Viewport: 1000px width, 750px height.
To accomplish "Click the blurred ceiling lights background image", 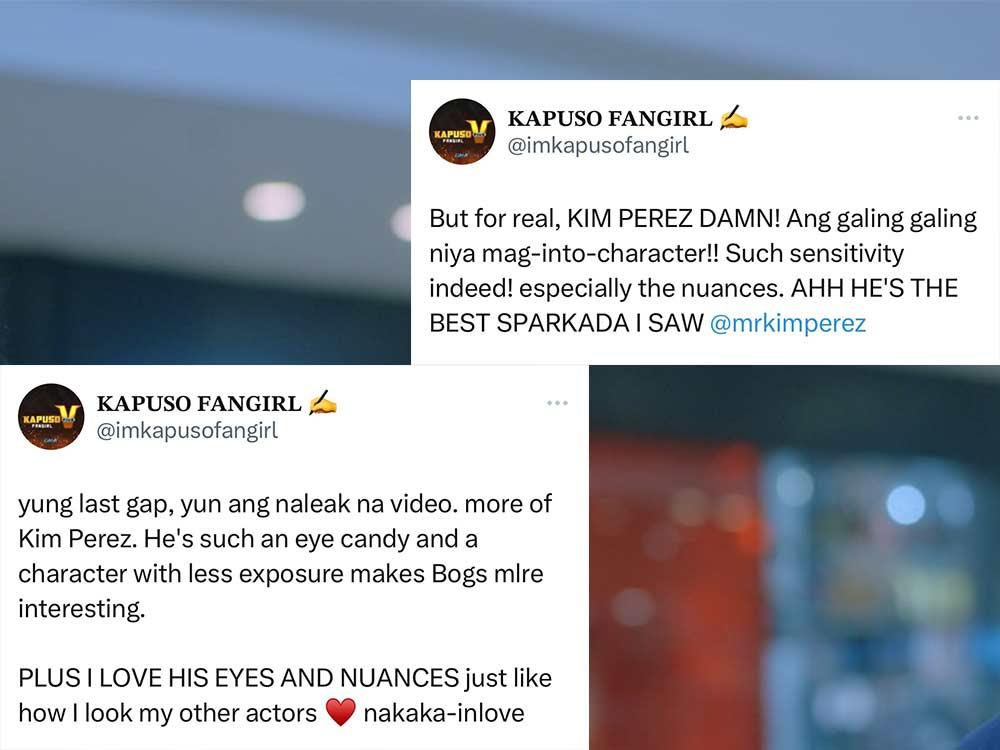I will 205,182.
